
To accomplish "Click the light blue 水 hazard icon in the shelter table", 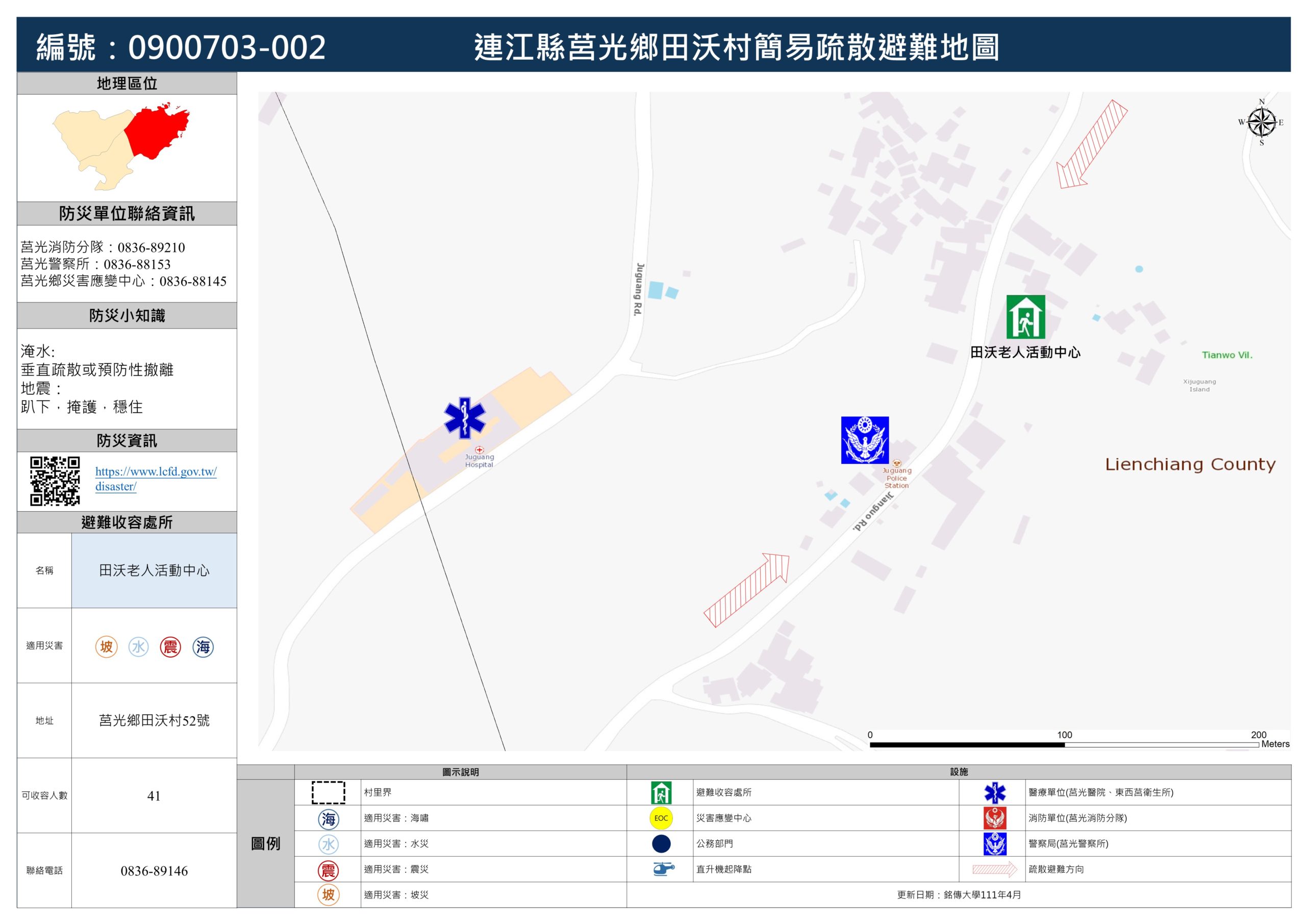I will pyautogui.click(x=138, y=646).
